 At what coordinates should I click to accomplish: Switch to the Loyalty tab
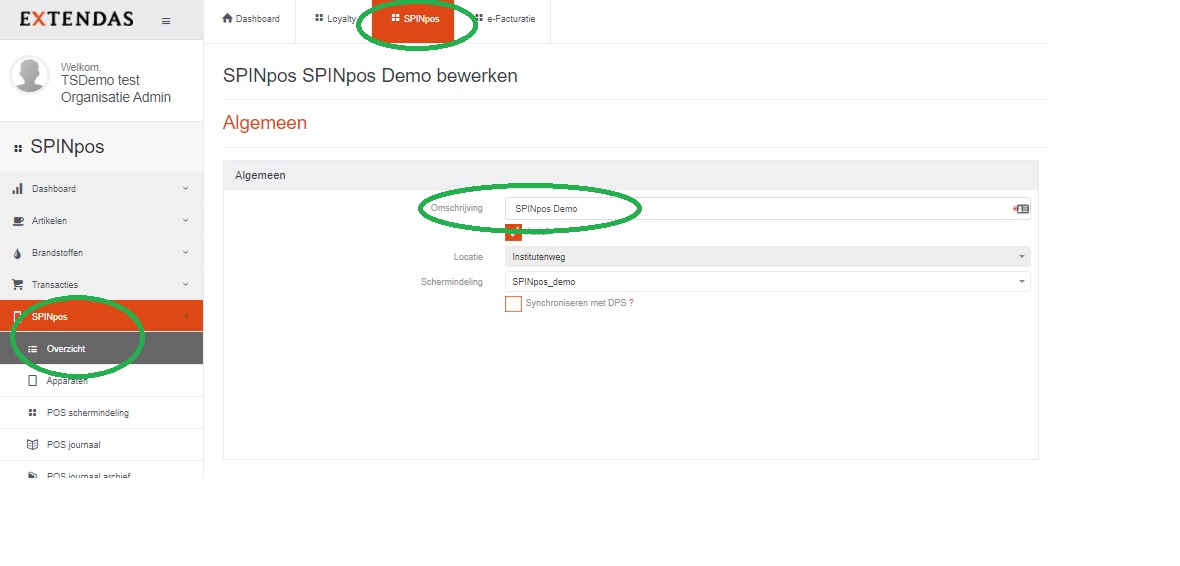coord(335,19)
